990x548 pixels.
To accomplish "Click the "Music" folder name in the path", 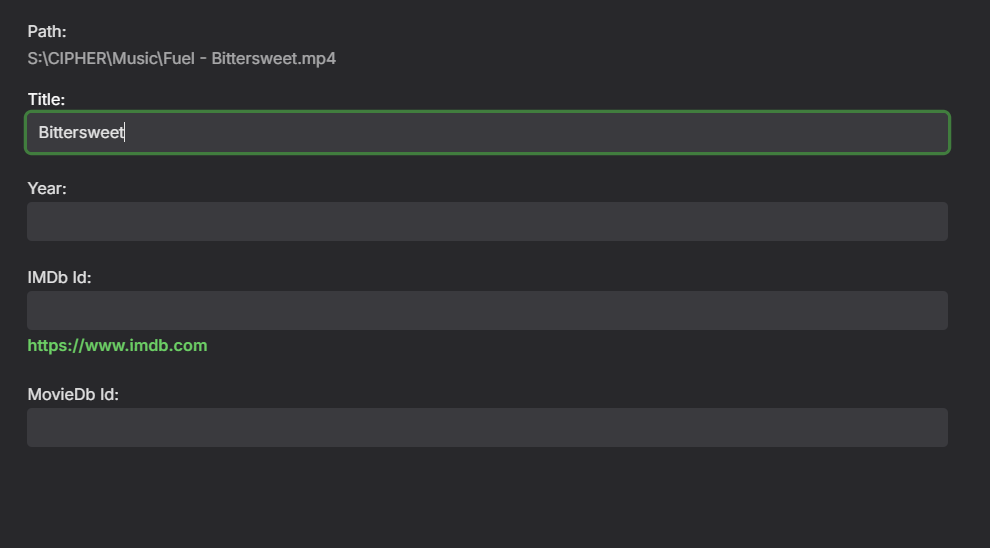I will tap(135, 59).
